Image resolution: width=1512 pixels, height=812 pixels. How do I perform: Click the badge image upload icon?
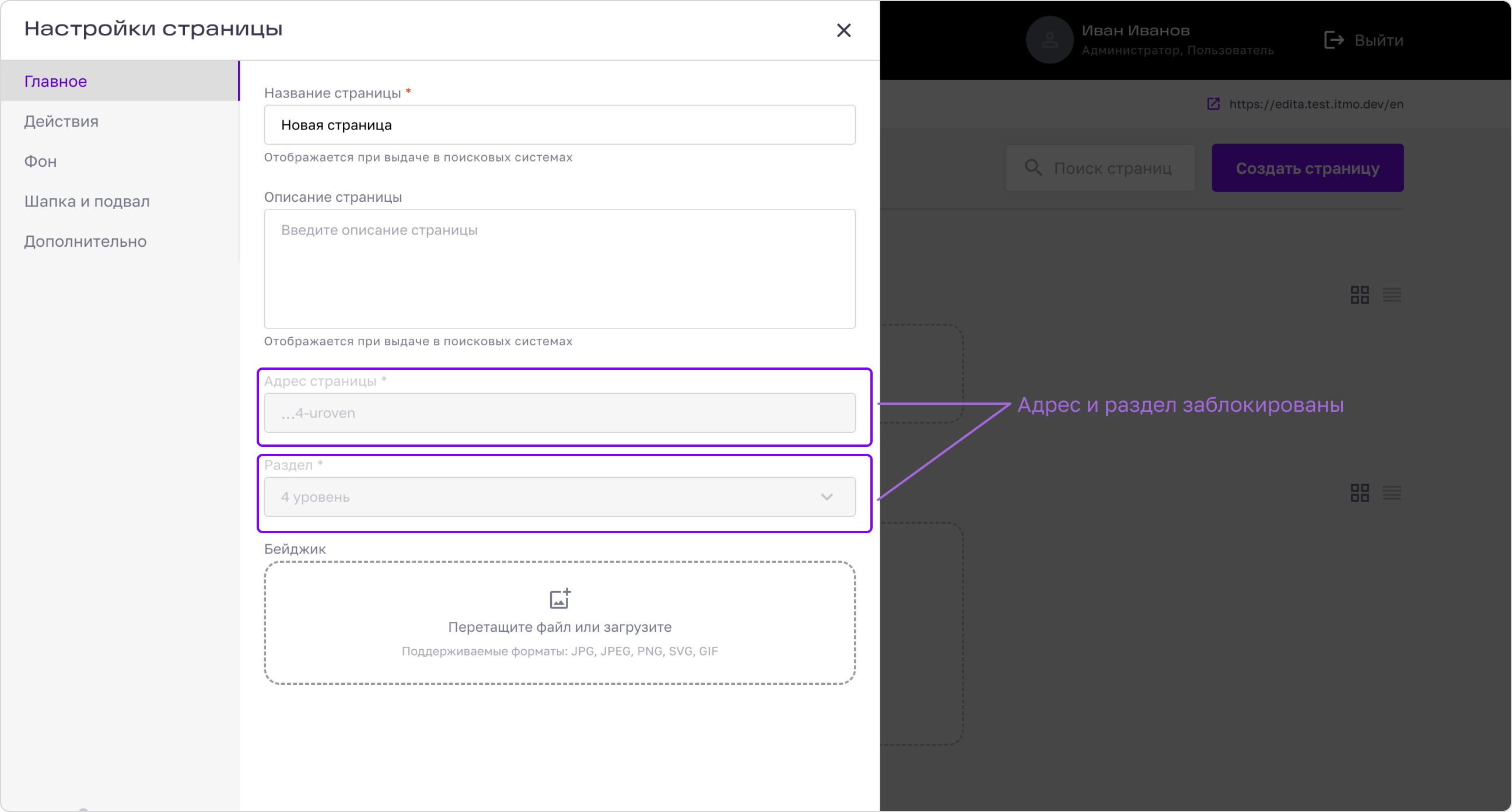click(x=559, y=598)
